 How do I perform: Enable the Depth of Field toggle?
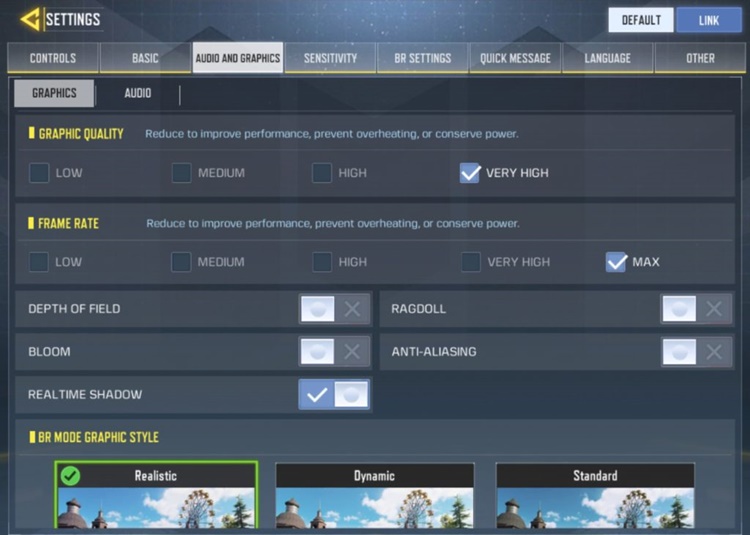tap(334, 309)
